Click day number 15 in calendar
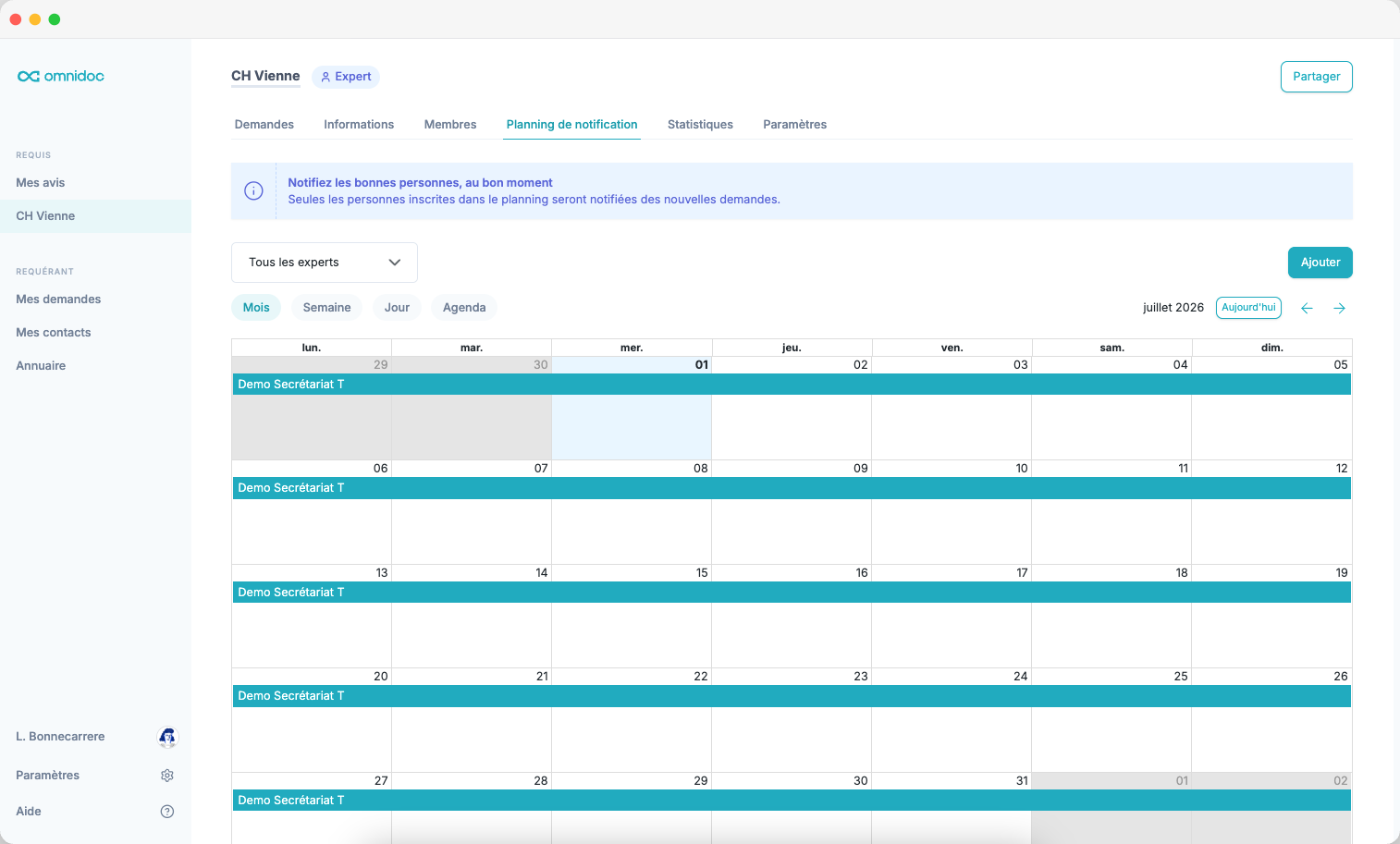The height and width of the screenshot is (844, 1400). [702, 573]
